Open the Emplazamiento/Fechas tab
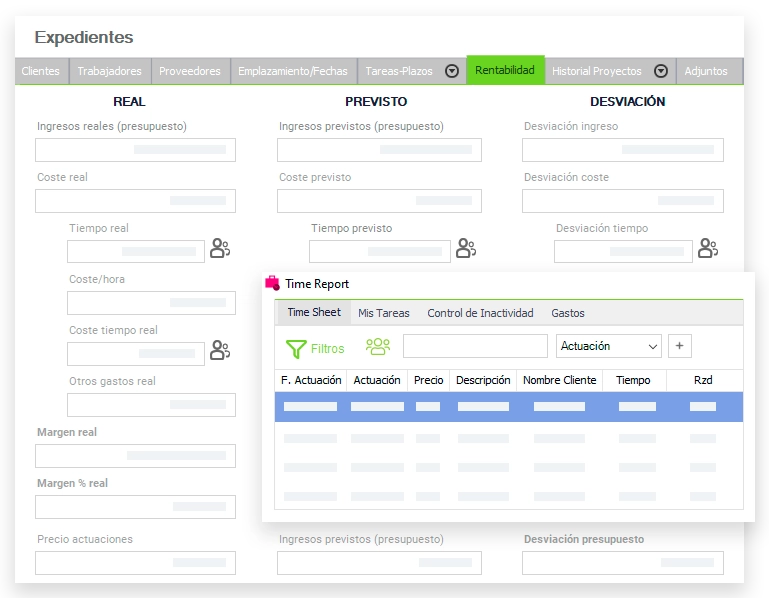The height and width of the screenshot is (598, 769). (x=293, y=71)
